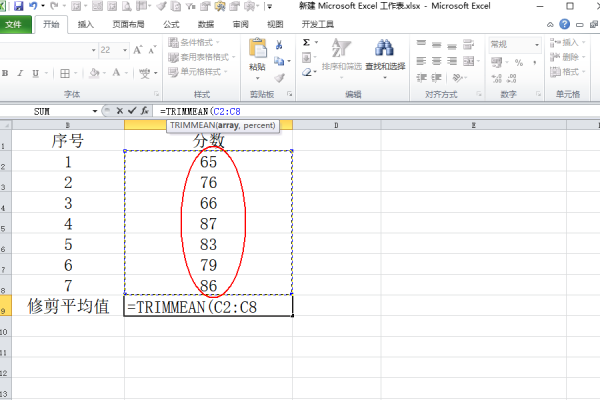The height and width of the screenshot is (400, 600).
Task: Click cell containing 修剪平均值
Action: tap(68, 306)
